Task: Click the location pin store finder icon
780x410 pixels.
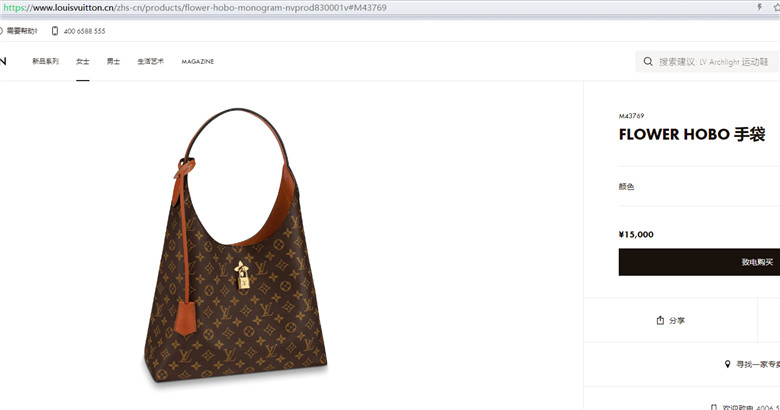Action: pos(727,364)
